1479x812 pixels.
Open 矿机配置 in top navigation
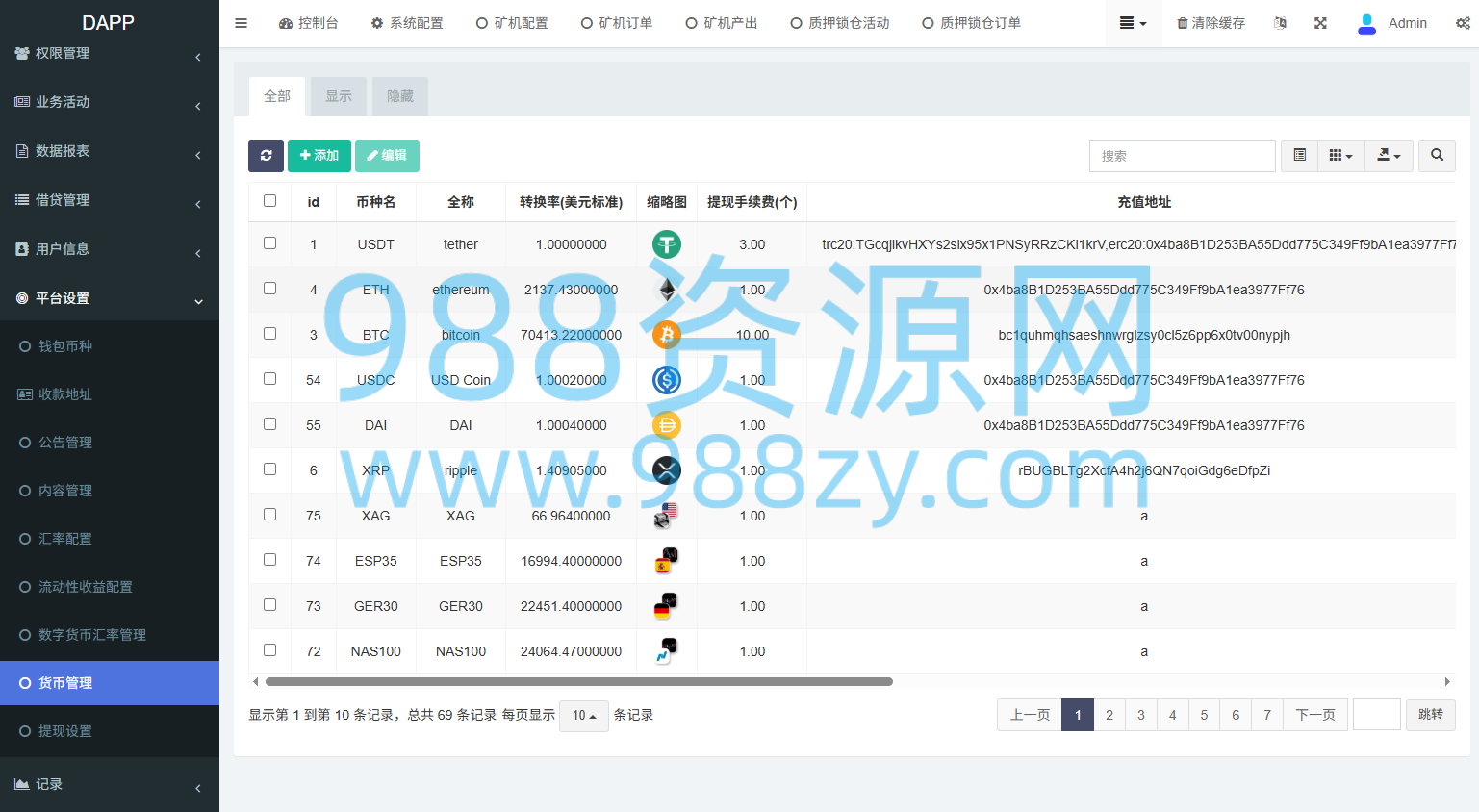(x=512, y=23)
